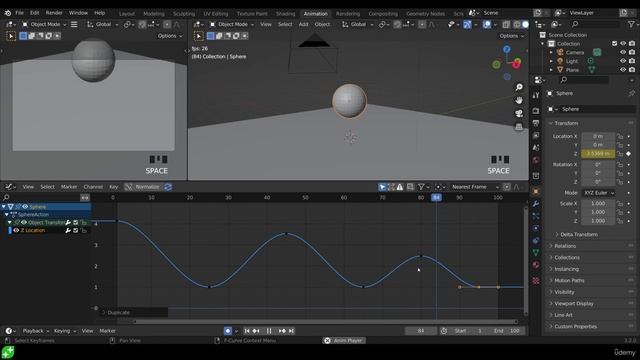This screenshot has width=640, height=360.
Task: Open the File menu
Action: point(19,13)
